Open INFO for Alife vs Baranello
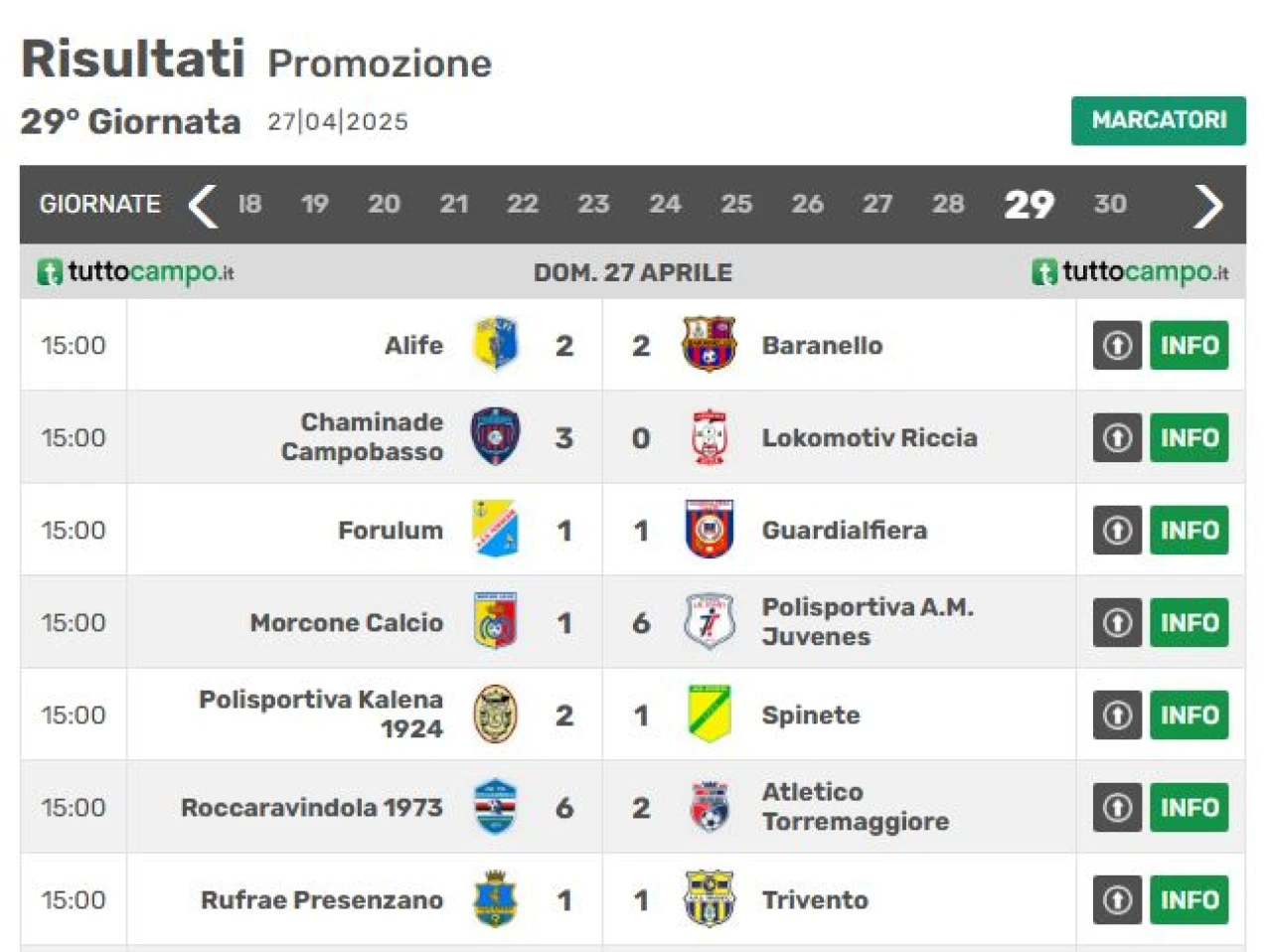 [1190, 345]
